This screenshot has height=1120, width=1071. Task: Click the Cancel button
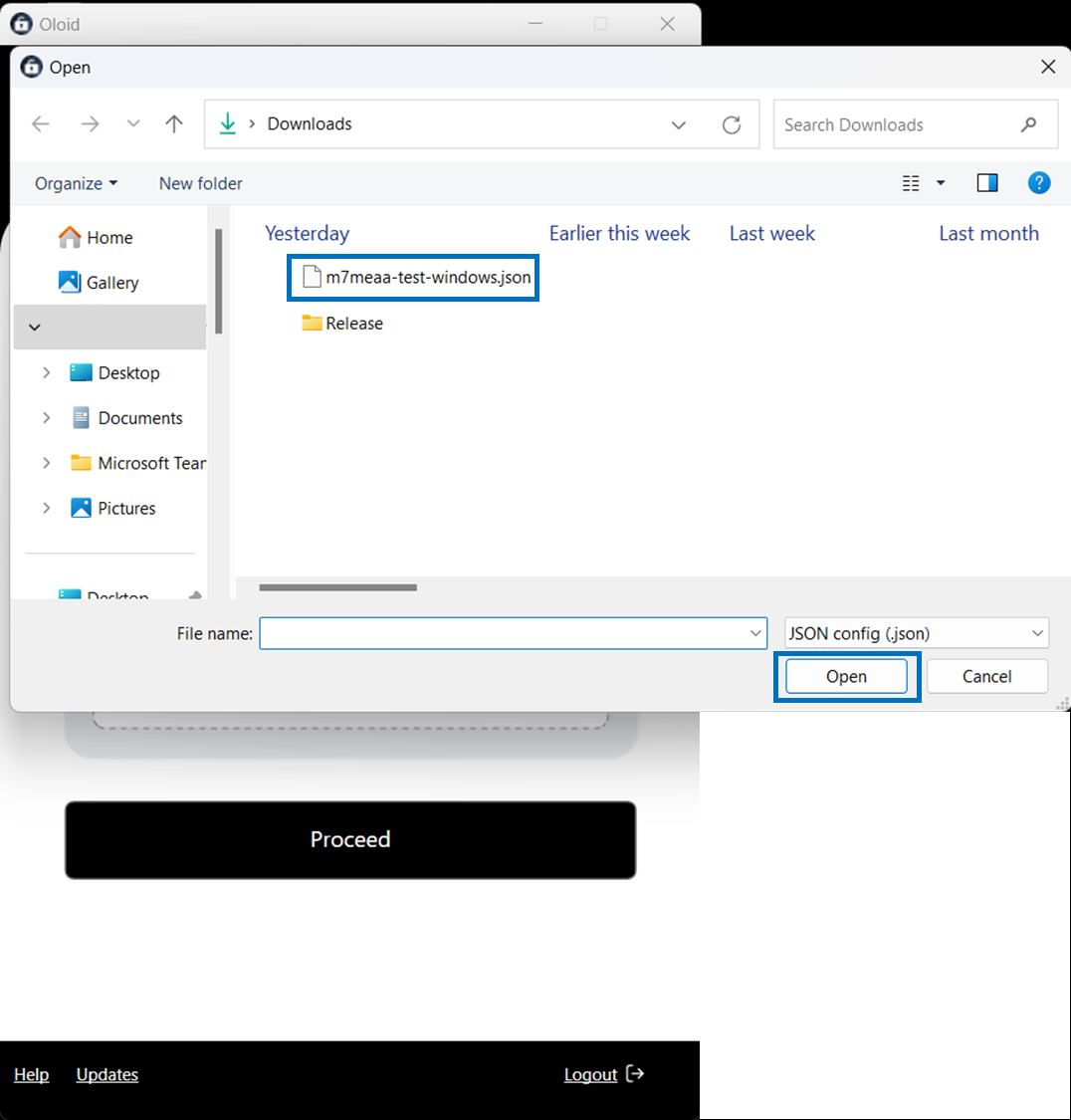coord(986,676)
